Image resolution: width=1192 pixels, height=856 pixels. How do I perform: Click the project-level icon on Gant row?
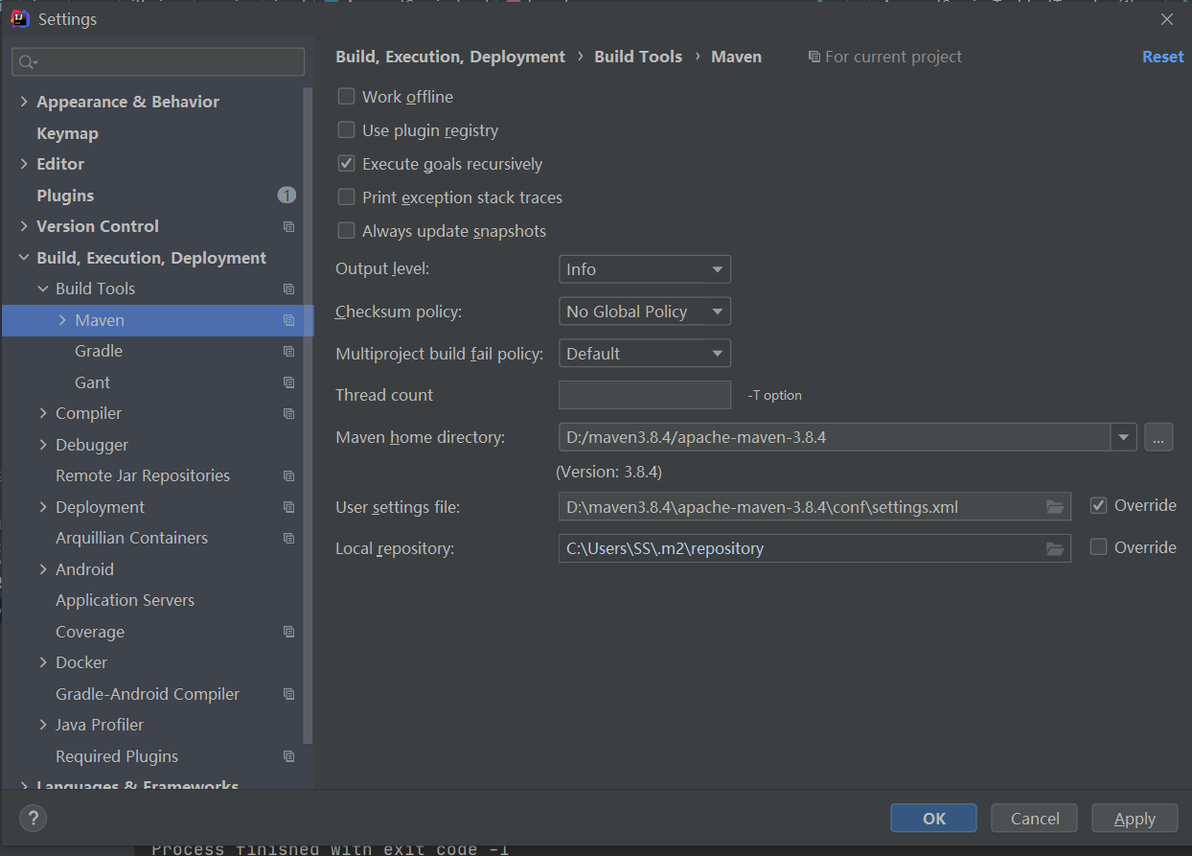(x=289, y=382)
